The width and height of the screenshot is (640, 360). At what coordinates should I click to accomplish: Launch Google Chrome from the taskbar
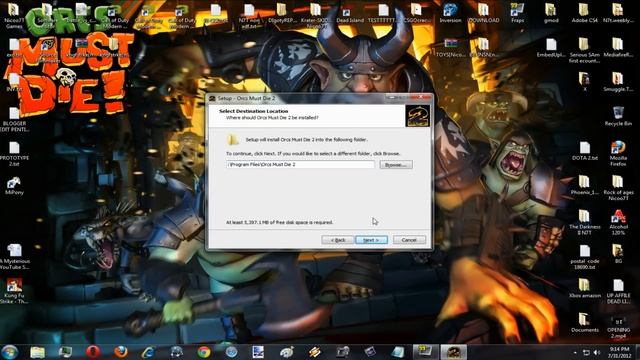click(204, 352)
